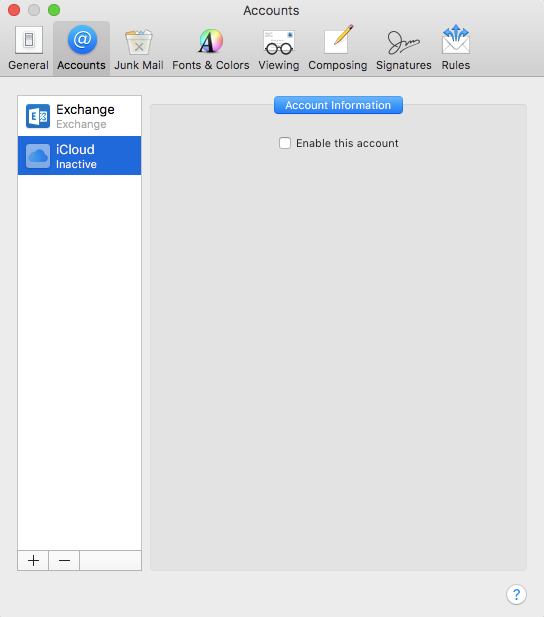Image resolution: width=544 pixels, height=617 pixels.
Task: Click the iCloud cloud icon
Action: [x=38, y=156]
